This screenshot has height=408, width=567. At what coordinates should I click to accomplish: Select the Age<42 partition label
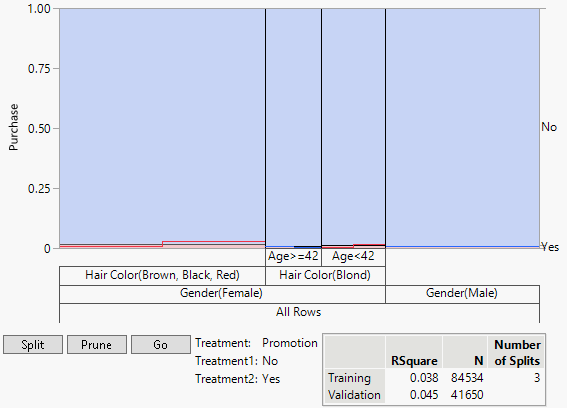click(353, 256)
